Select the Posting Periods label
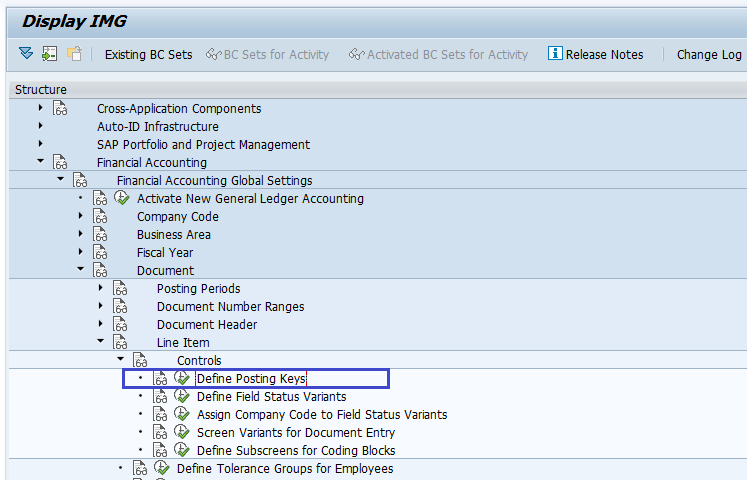This screenshot has width=747, height=480. pyautogui.click(x=199, y=289)
